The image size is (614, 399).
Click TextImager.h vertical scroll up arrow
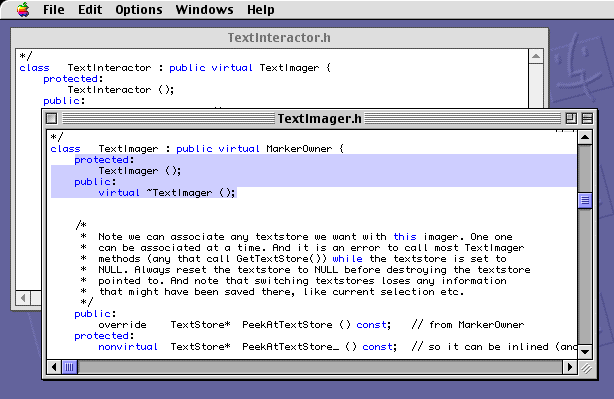[x=585, y=137]
